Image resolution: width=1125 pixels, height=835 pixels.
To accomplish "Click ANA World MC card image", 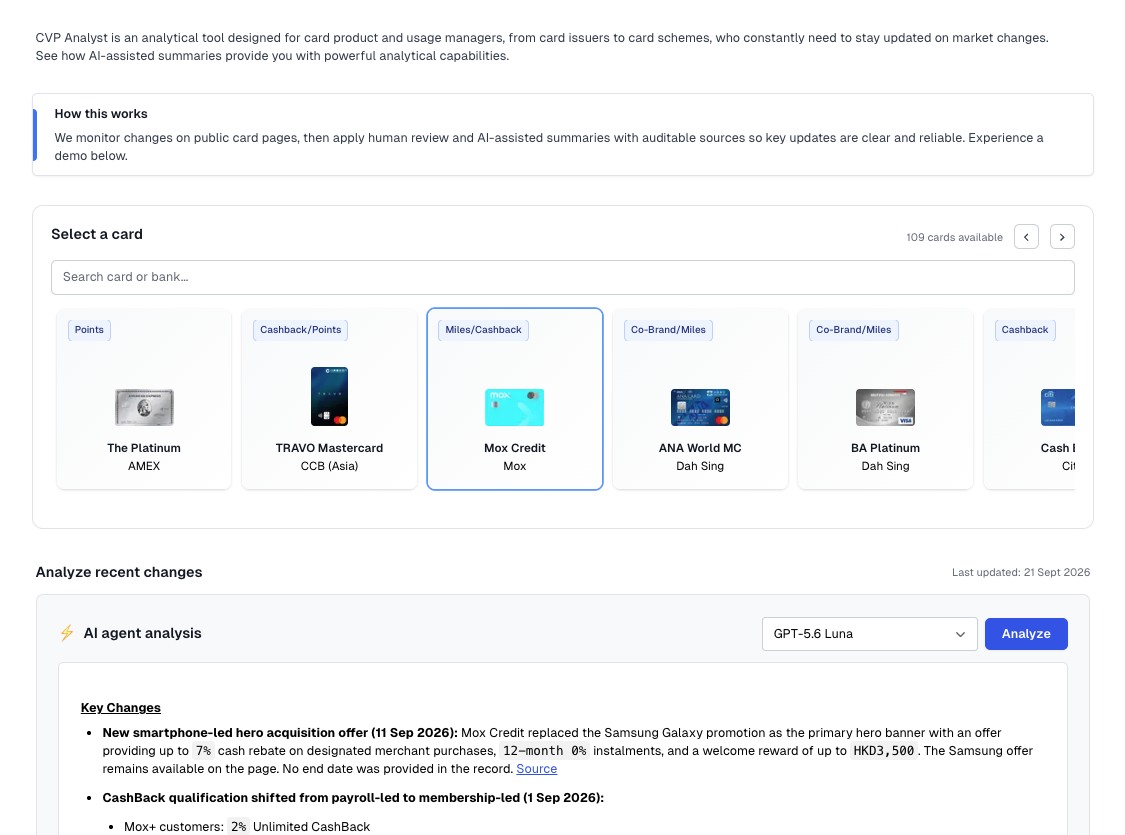I will point(700,407).
